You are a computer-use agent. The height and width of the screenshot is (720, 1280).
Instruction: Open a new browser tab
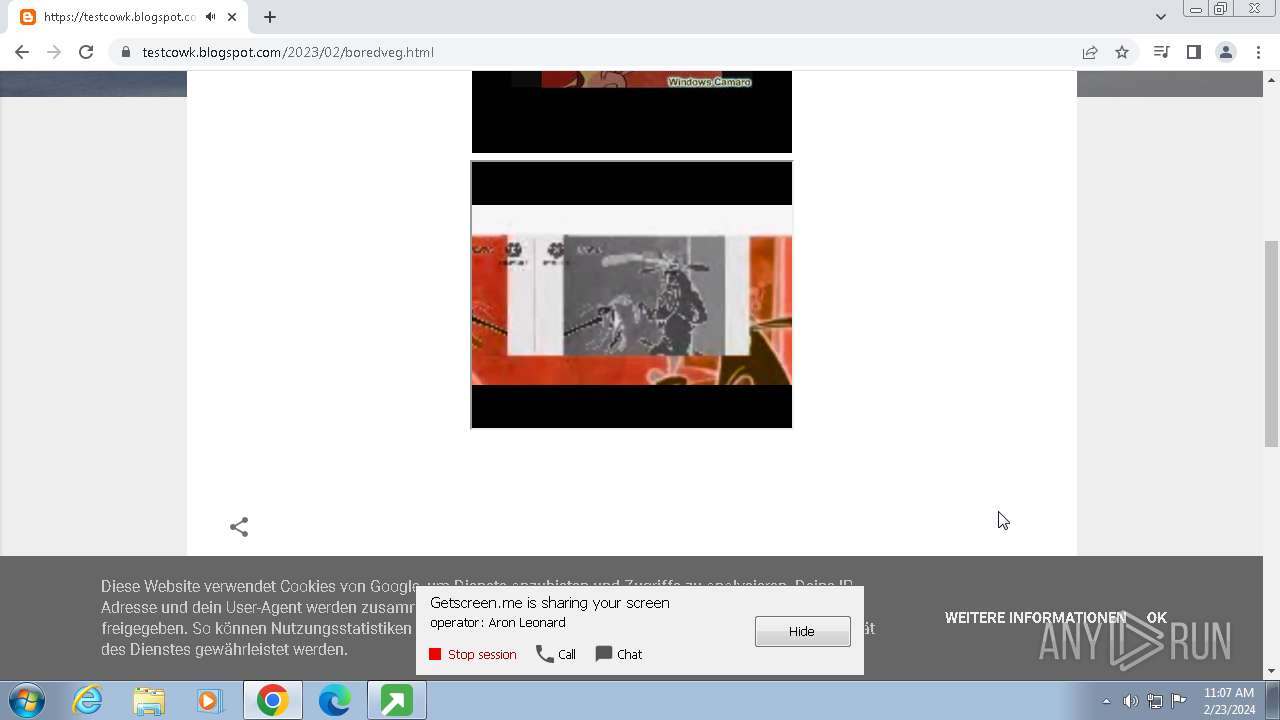pos(270,17)
